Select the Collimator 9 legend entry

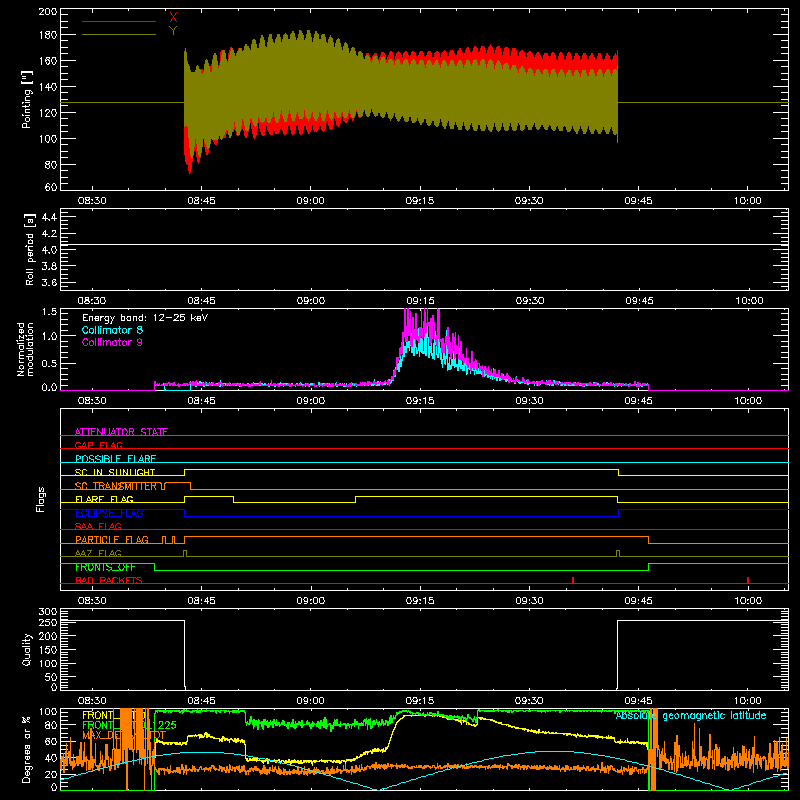pyautogui.click(x=112, y=342)
